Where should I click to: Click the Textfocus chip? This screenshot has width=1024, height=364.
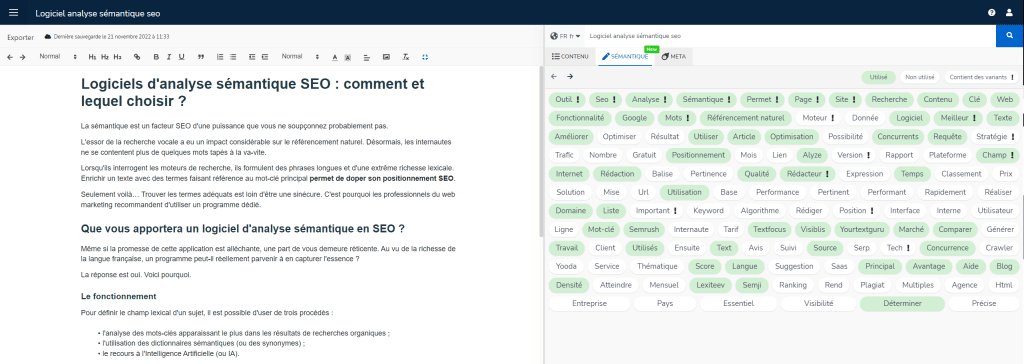pyautogui.click(x=769, y=229)
